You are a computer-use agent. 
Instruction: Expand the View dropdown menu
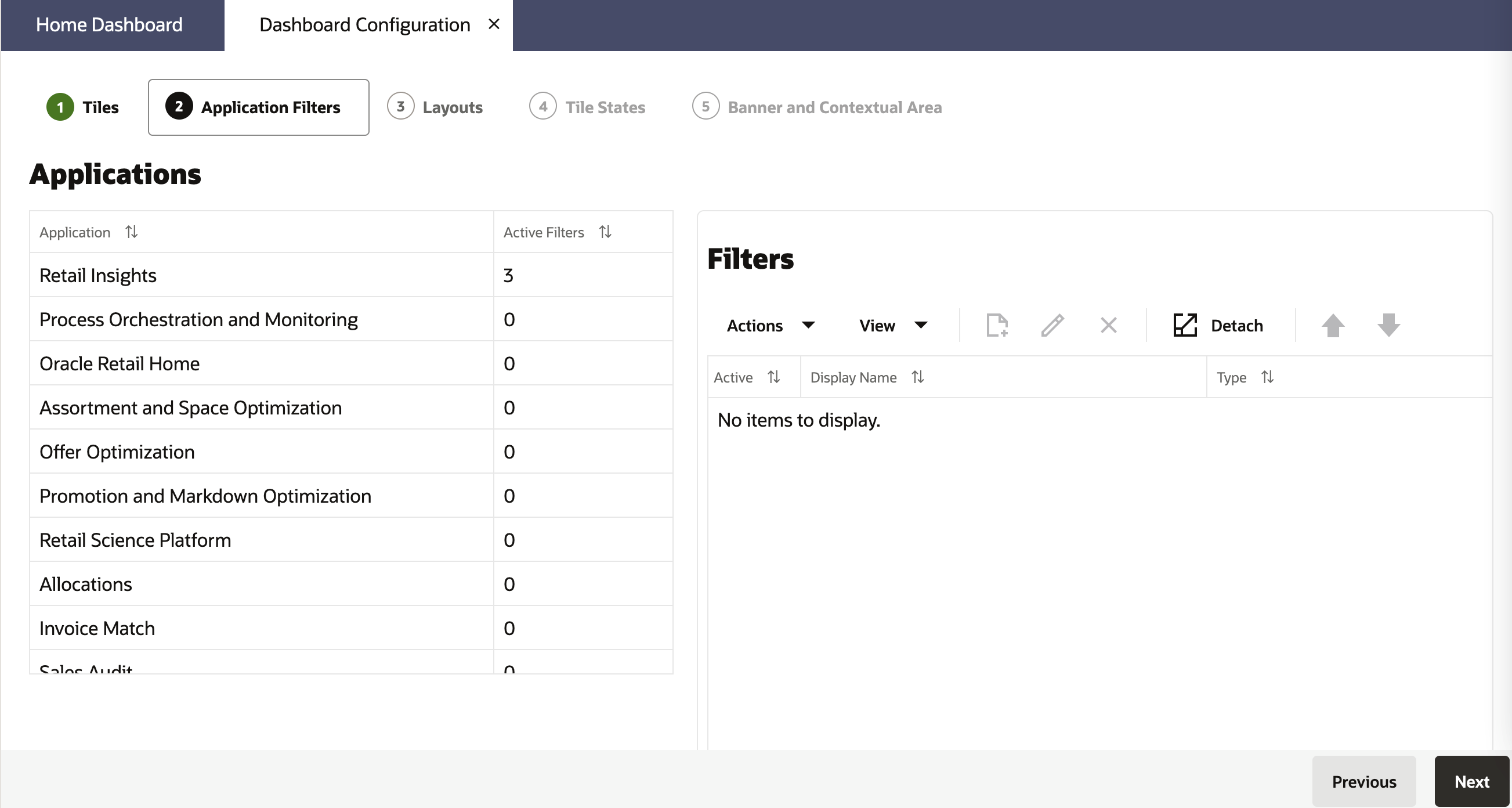[x=892, y=325]
